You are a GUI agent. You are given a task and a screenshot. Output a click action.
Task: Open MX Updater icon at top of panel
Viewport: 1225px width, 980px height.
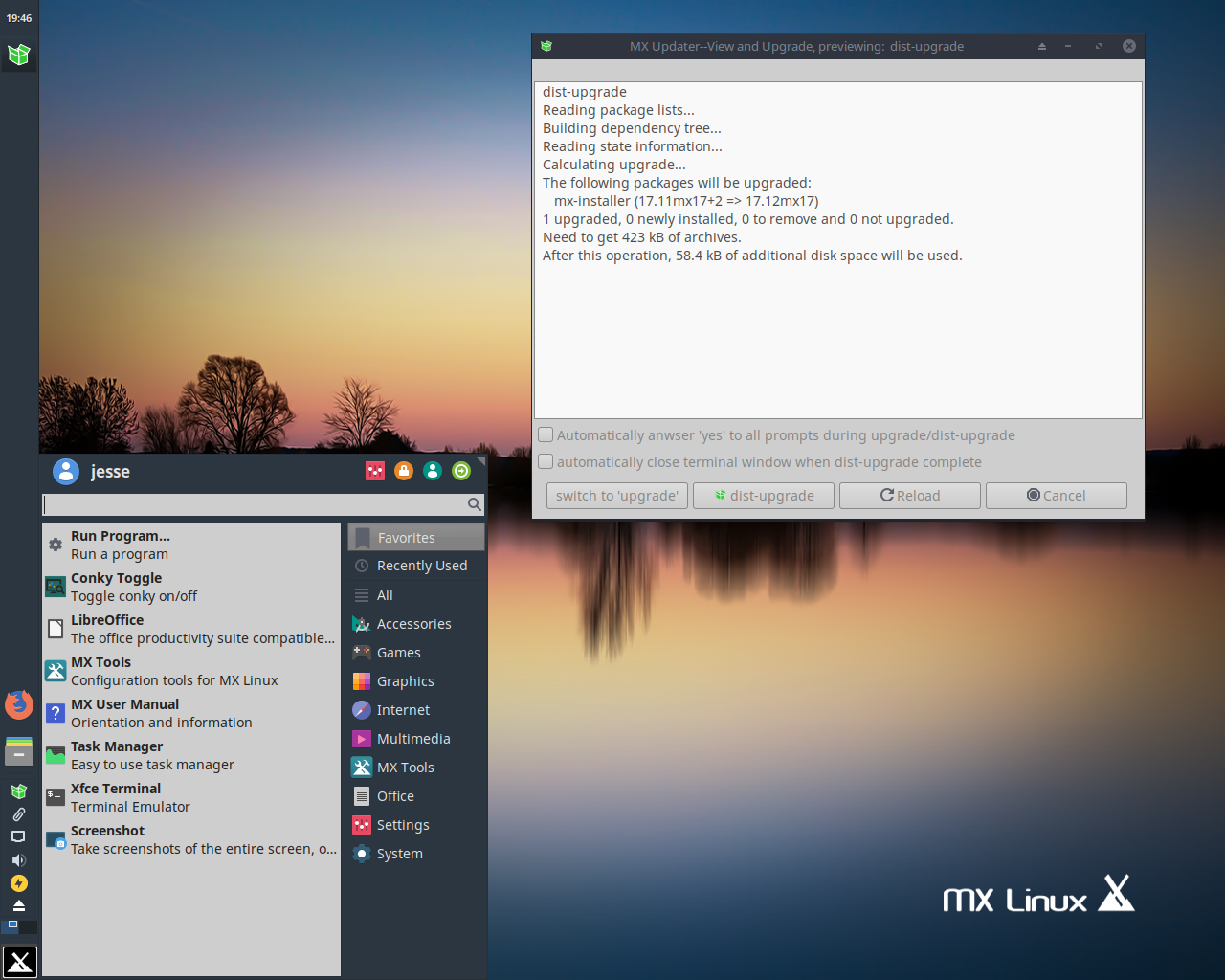coord(19,55)
